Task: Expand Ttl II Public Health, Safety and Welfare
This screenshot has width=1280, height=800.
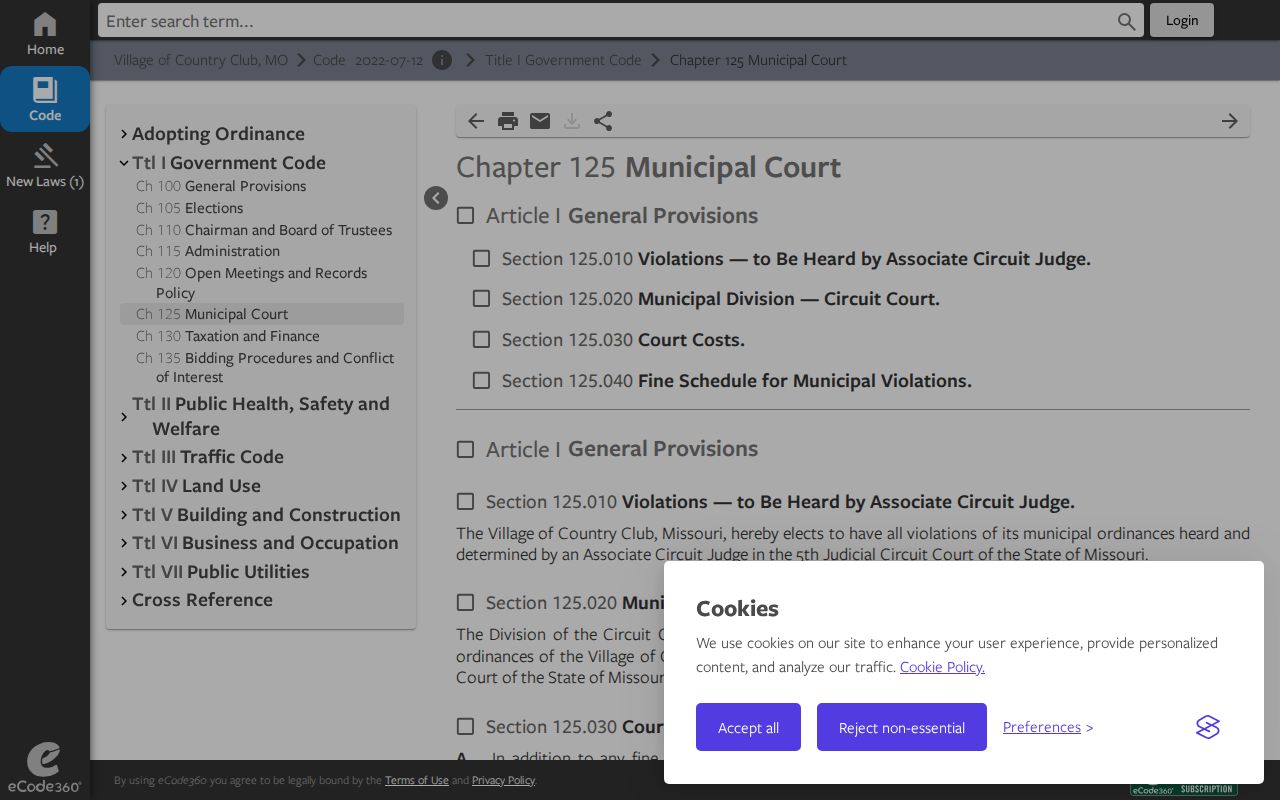Action: click(124, 416)
